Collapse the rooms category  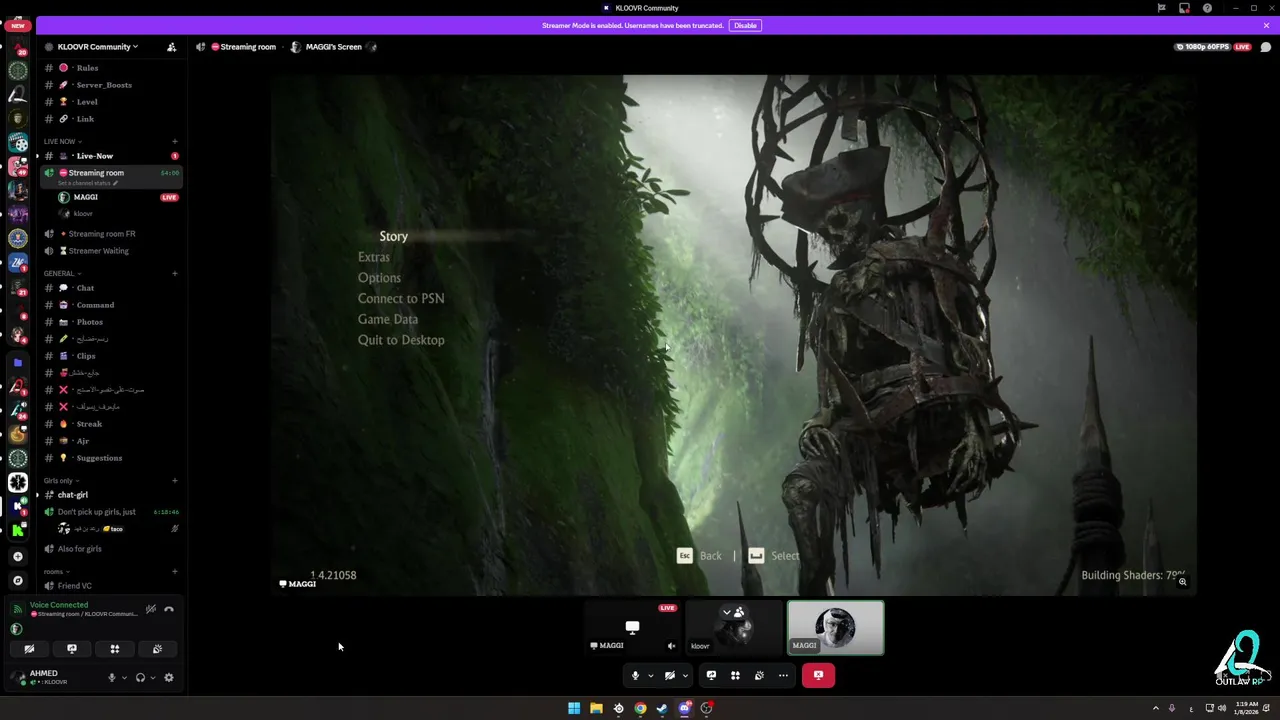(56, 572)
